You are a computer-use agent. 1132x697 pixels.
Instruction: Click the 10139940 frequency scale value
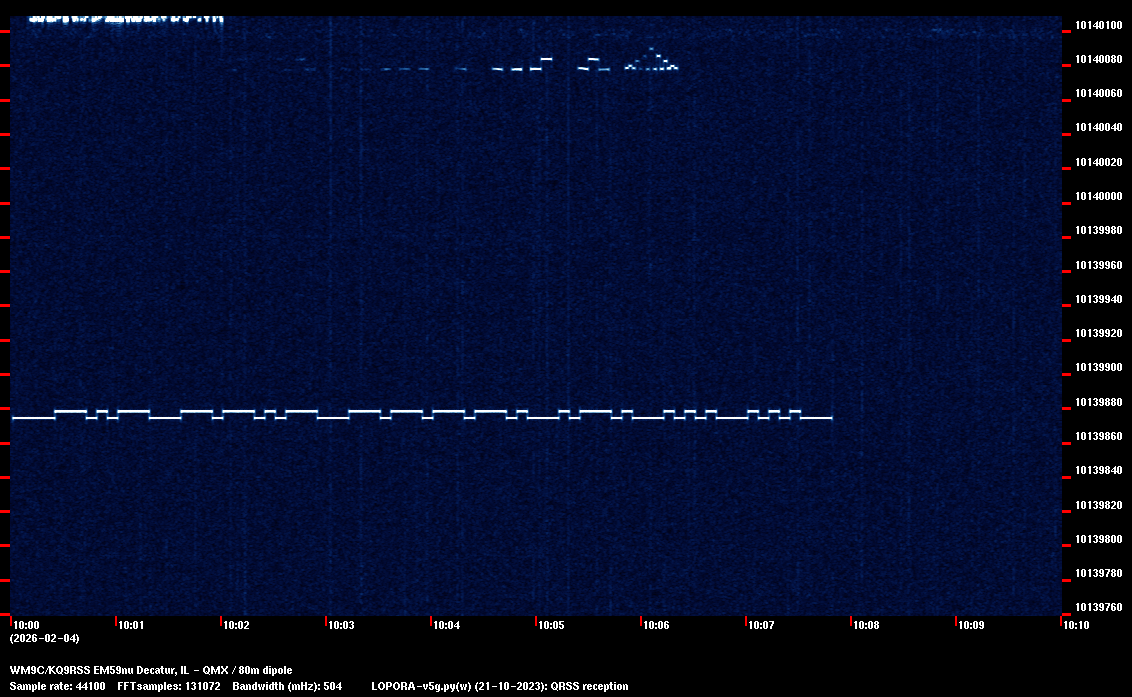[1097, 299]
